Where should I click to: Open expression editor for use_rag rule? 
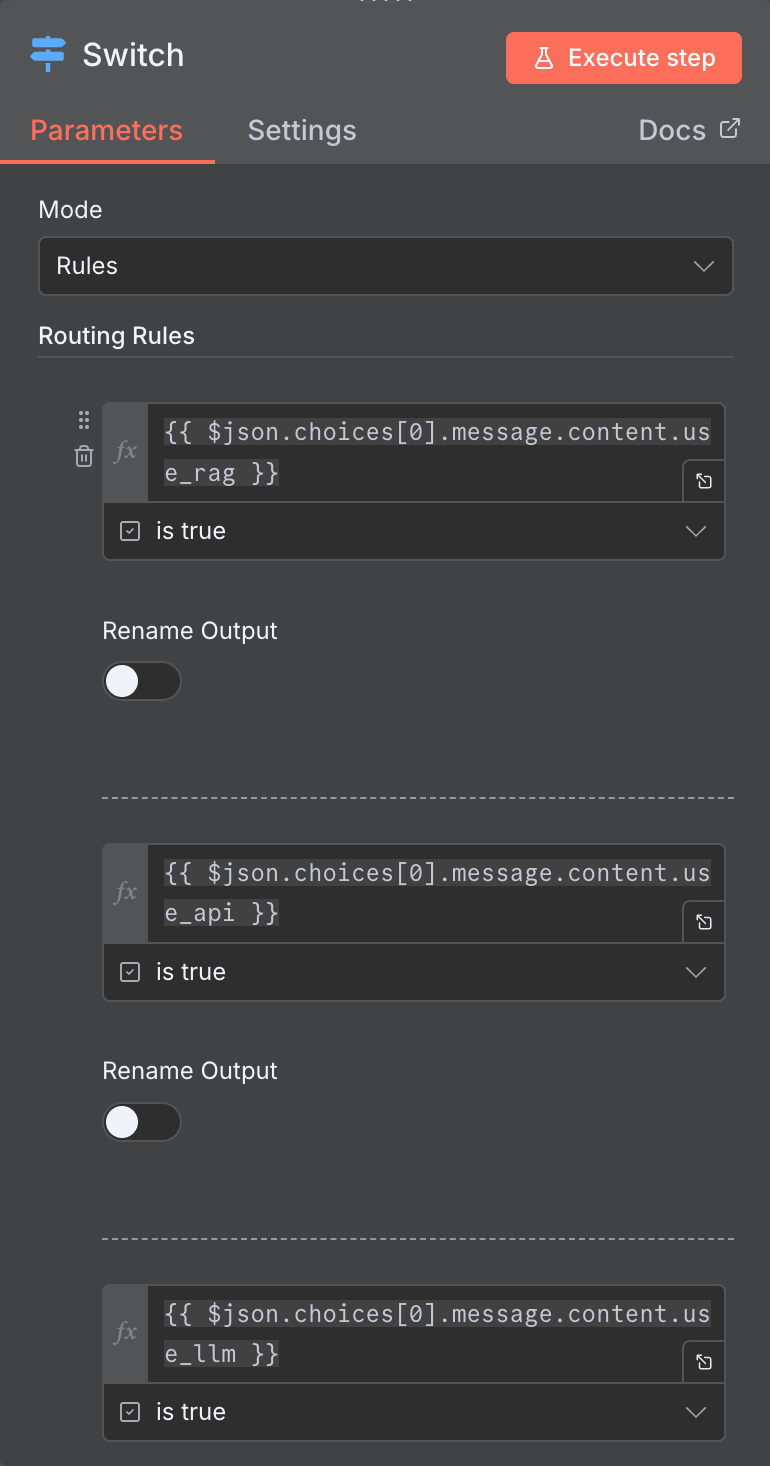click(x=704, y=481)
